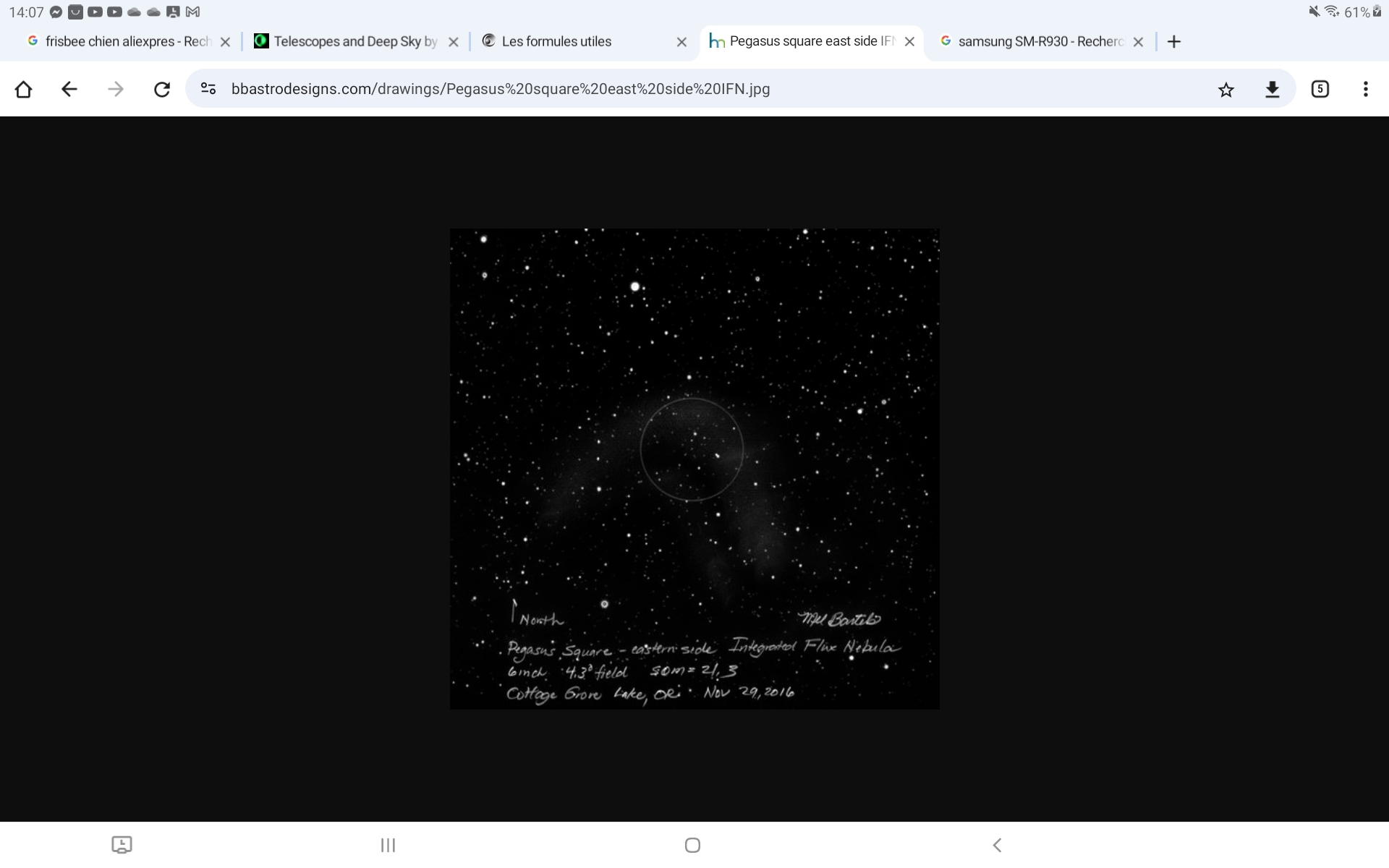1389x868 pixels.
Task: Open site settings via the tune icon
Action: click(208, 89)
